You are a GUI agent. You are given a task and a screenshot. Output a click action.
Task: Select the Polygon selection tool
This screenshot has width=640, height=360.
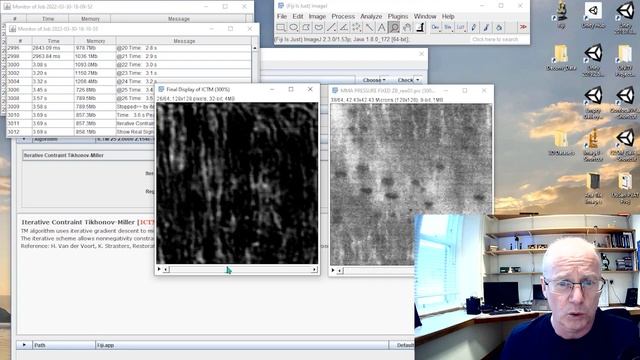306,27
